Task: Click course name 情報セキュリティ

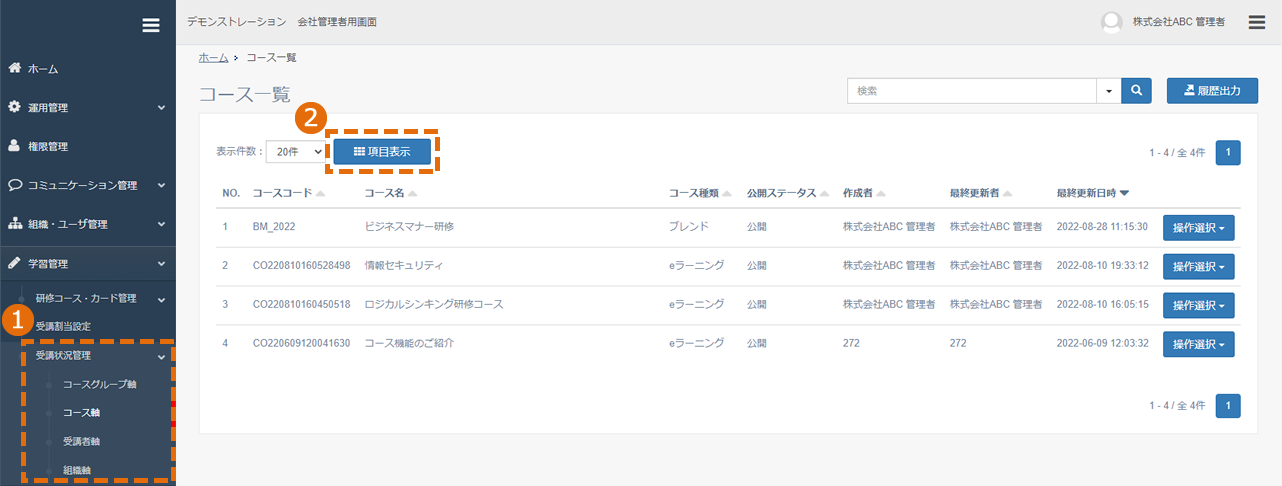Action: click(x=404, y=266)
